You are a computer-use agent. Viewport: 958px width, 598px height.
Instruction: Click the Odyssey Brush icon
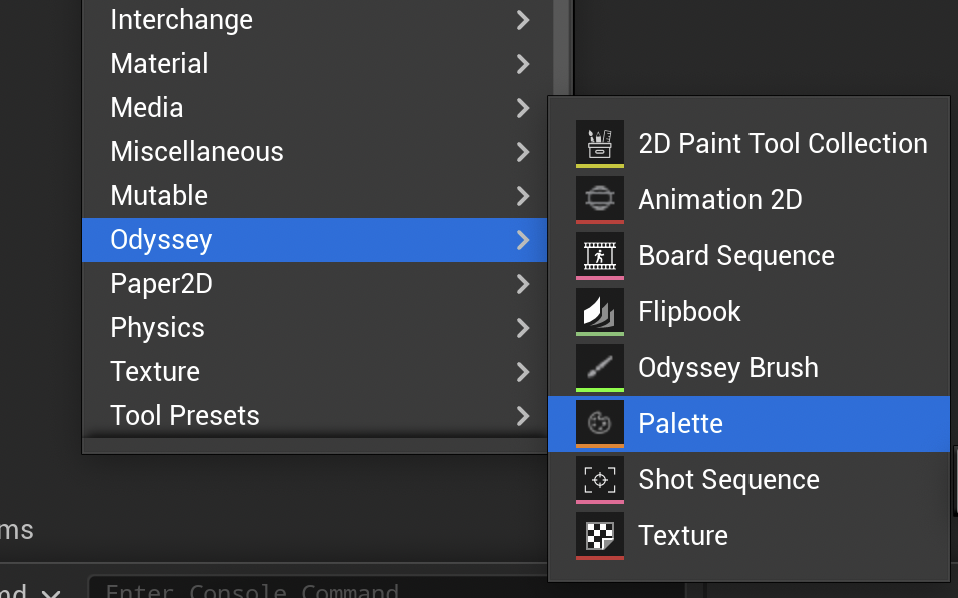[599, 368]
